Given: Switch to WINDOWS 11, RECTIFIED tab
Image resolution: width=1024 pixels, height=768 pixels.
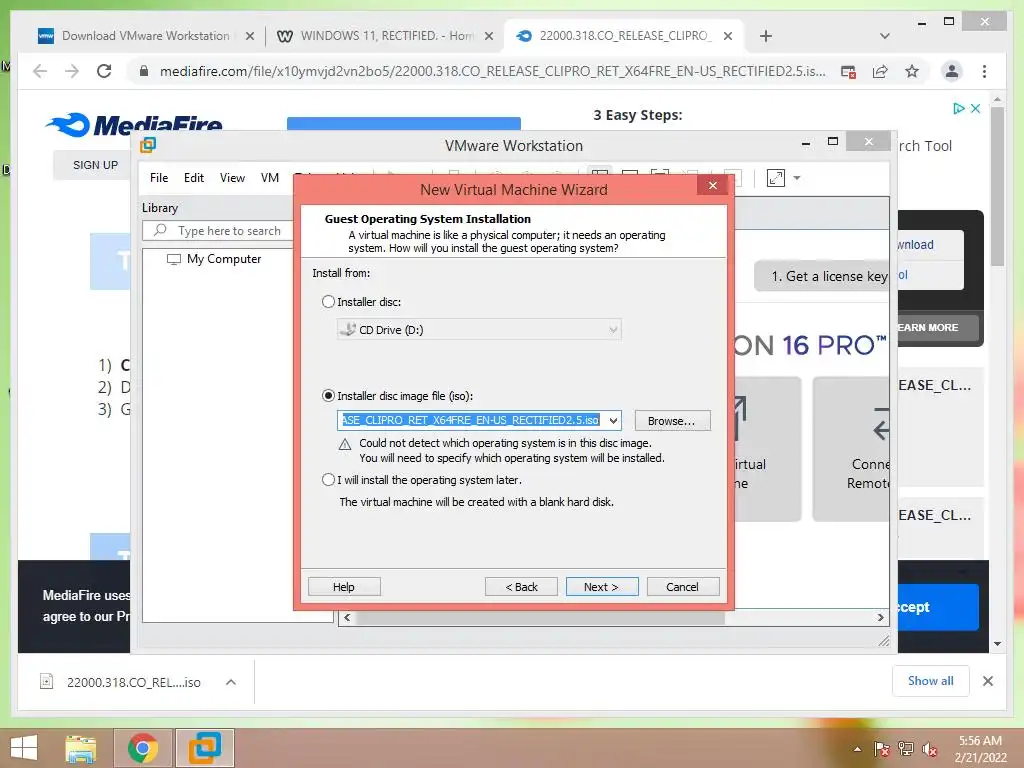Looking at the screenshot, I should [x=387, y=36].
